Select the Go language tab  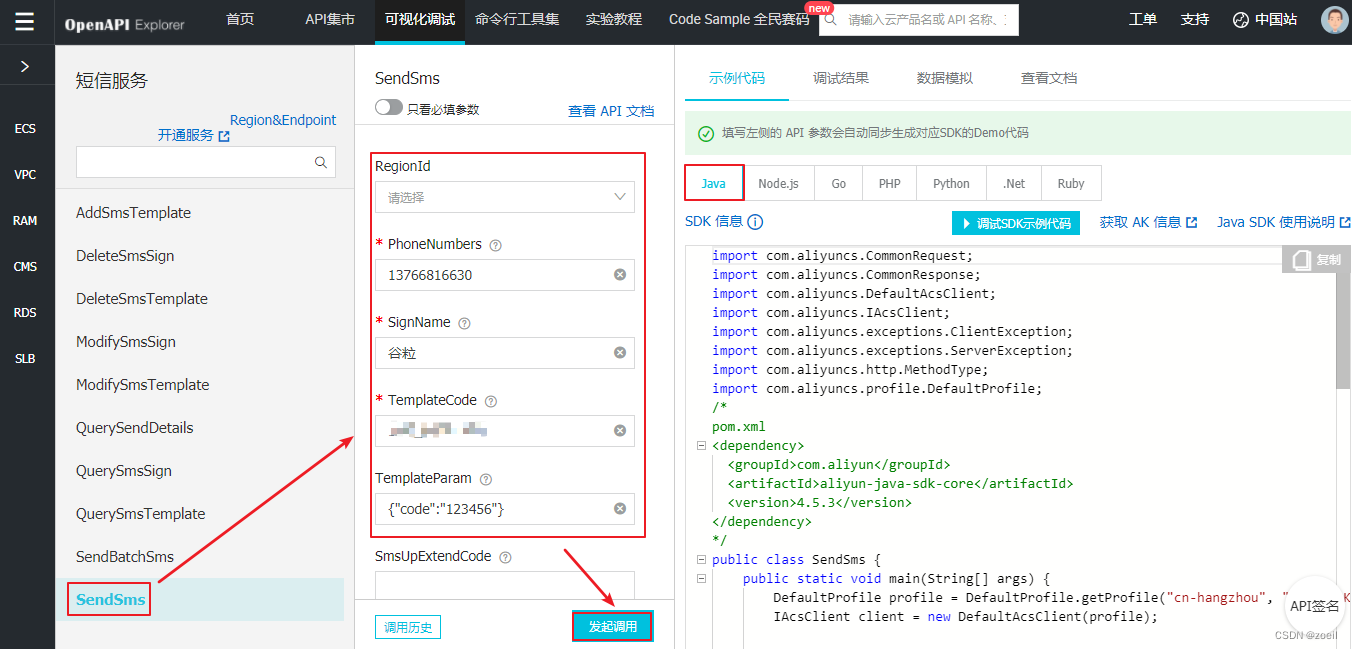pyautogui.click(x=839, y=184)
